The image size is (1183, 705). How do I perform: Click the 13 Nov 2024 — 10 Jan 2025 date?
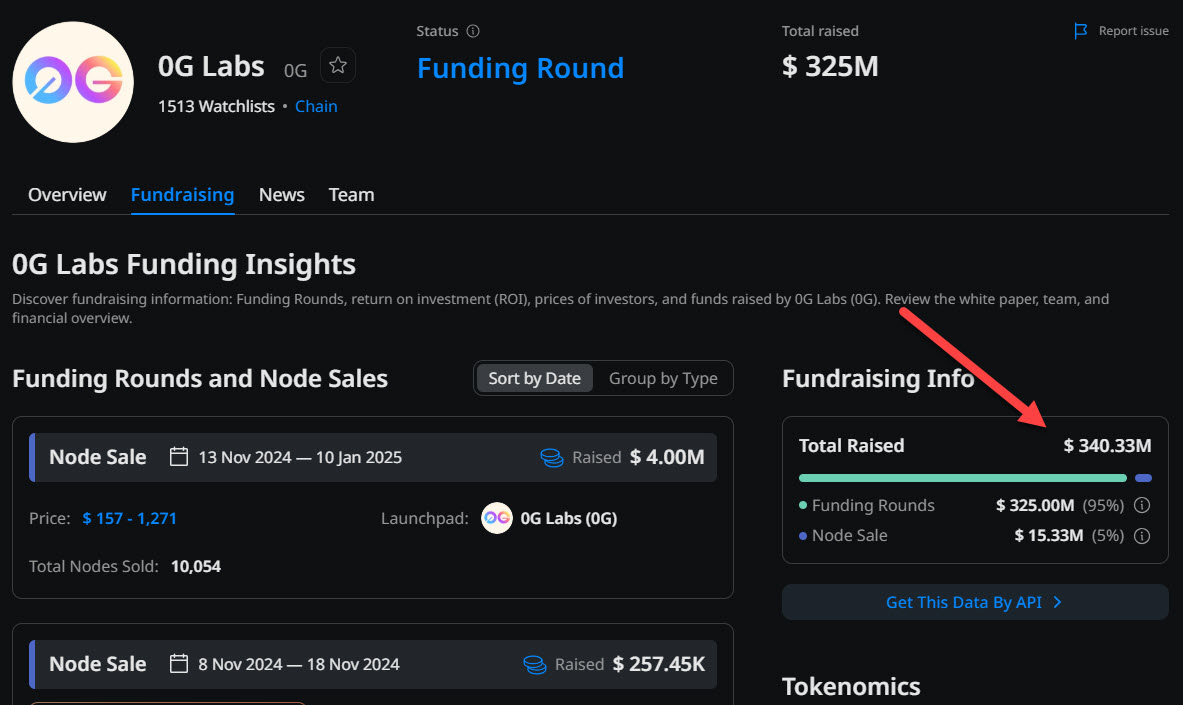(300, 457)
